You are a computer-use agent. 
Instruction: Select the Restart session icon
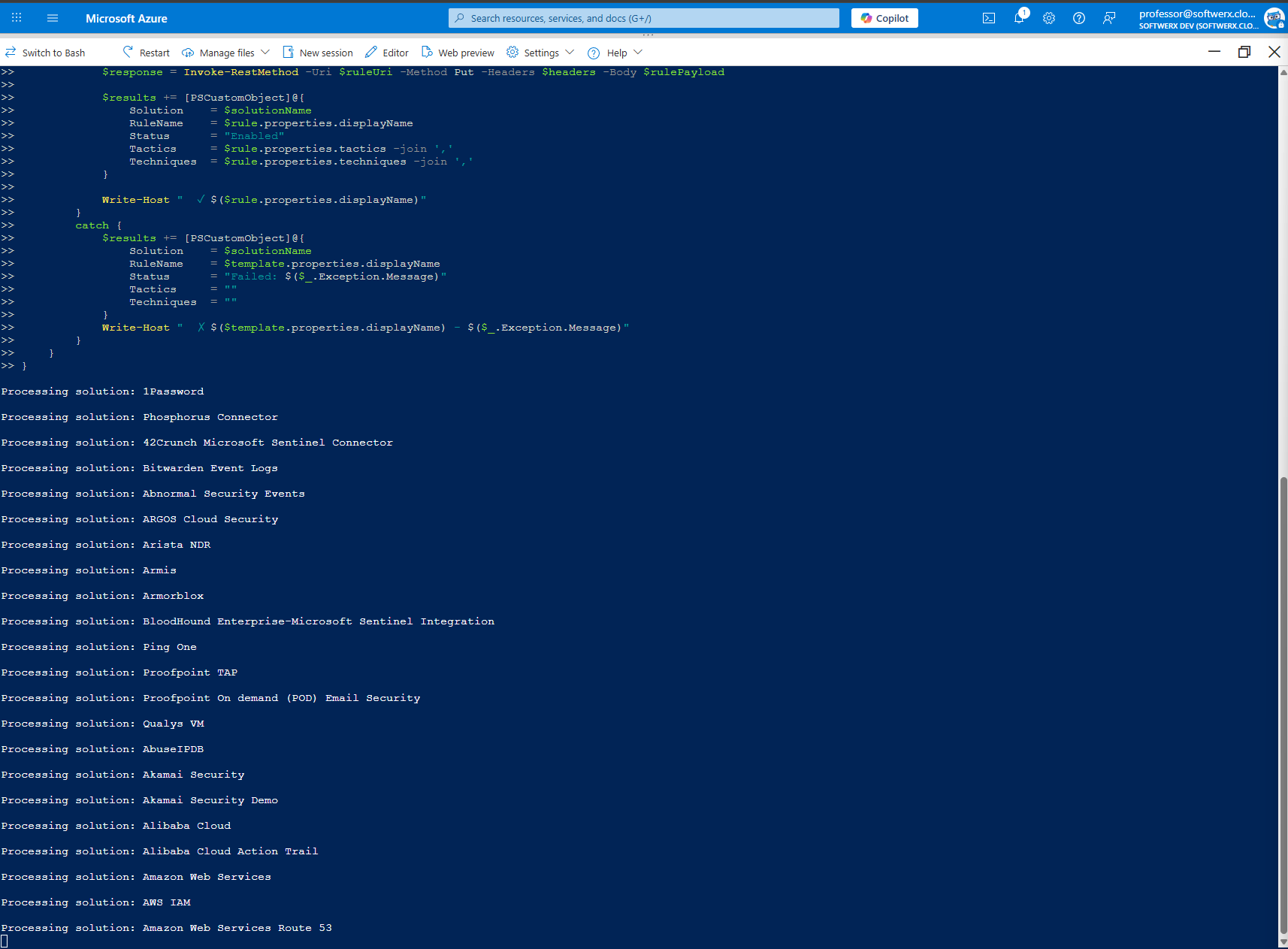click(x=128, y=52)
